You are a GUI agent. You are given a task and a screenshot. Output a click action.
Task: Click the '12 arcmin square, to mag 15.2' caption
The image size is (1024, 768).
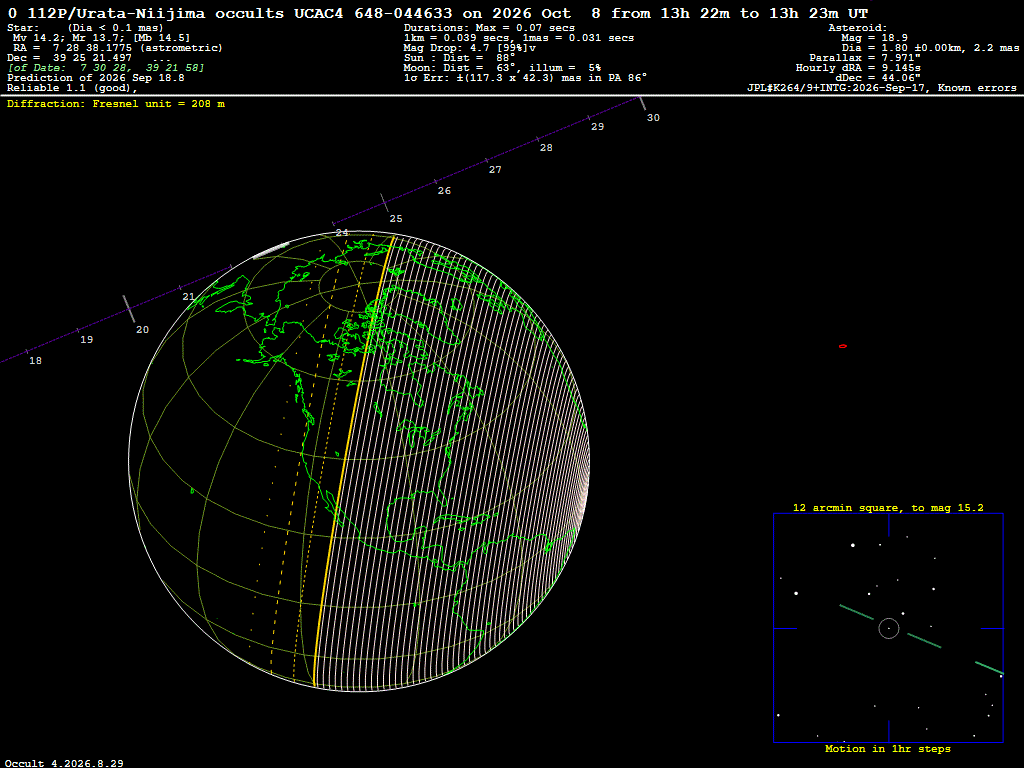[x=888, y=507]
